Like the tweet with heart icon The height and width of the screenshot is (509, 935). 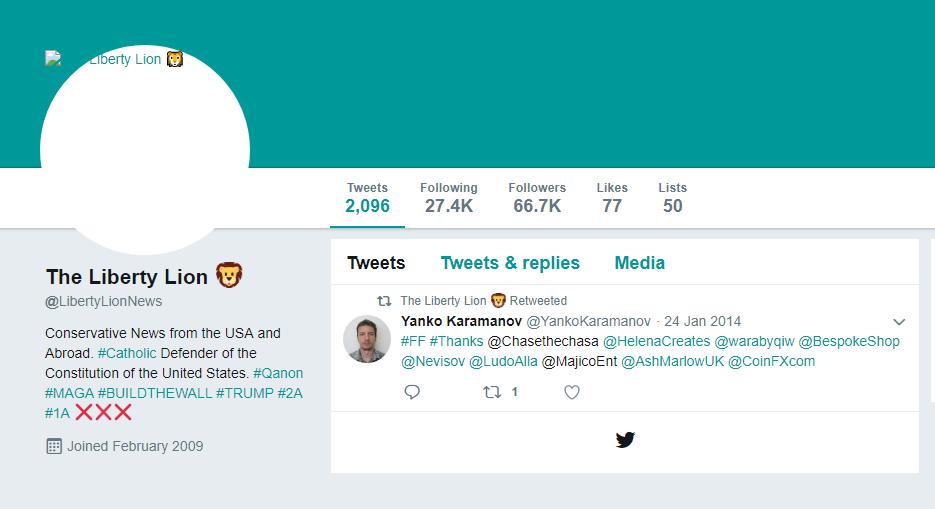[572, 392]
